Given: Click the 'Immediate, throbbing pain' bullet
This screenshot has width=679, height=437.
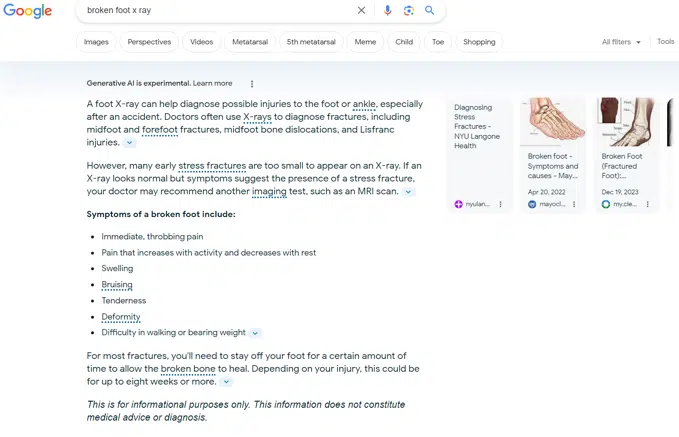Looking at the screenshot, I should (x=152, y=236).
